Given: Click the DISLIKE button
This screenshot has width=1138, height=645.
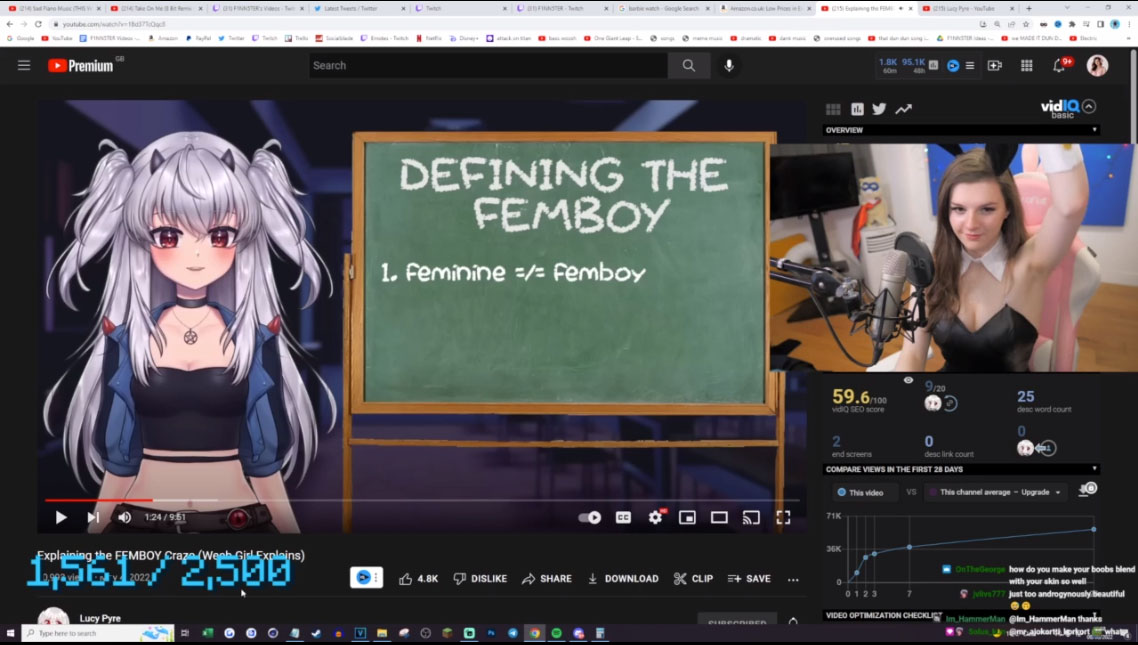Looking at the screenshot, I should [480, 578].
